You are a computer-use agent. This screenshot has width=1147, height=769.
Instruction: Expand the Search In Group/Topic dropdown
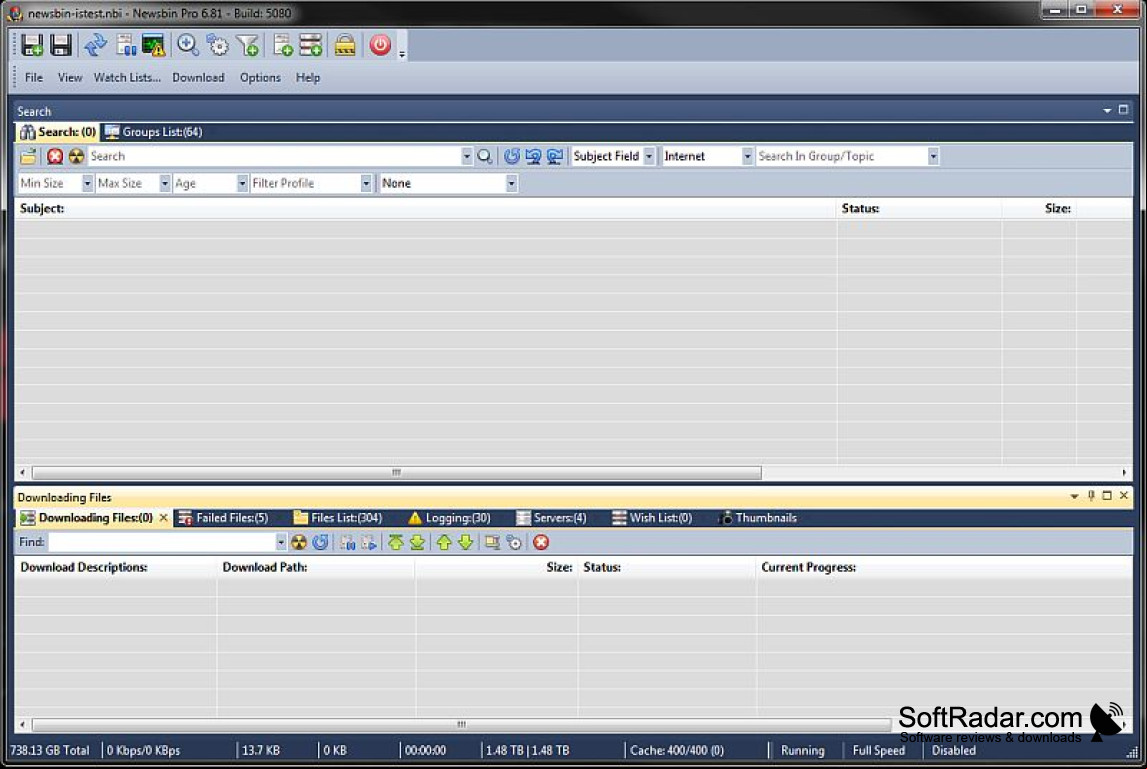(933, 156)
